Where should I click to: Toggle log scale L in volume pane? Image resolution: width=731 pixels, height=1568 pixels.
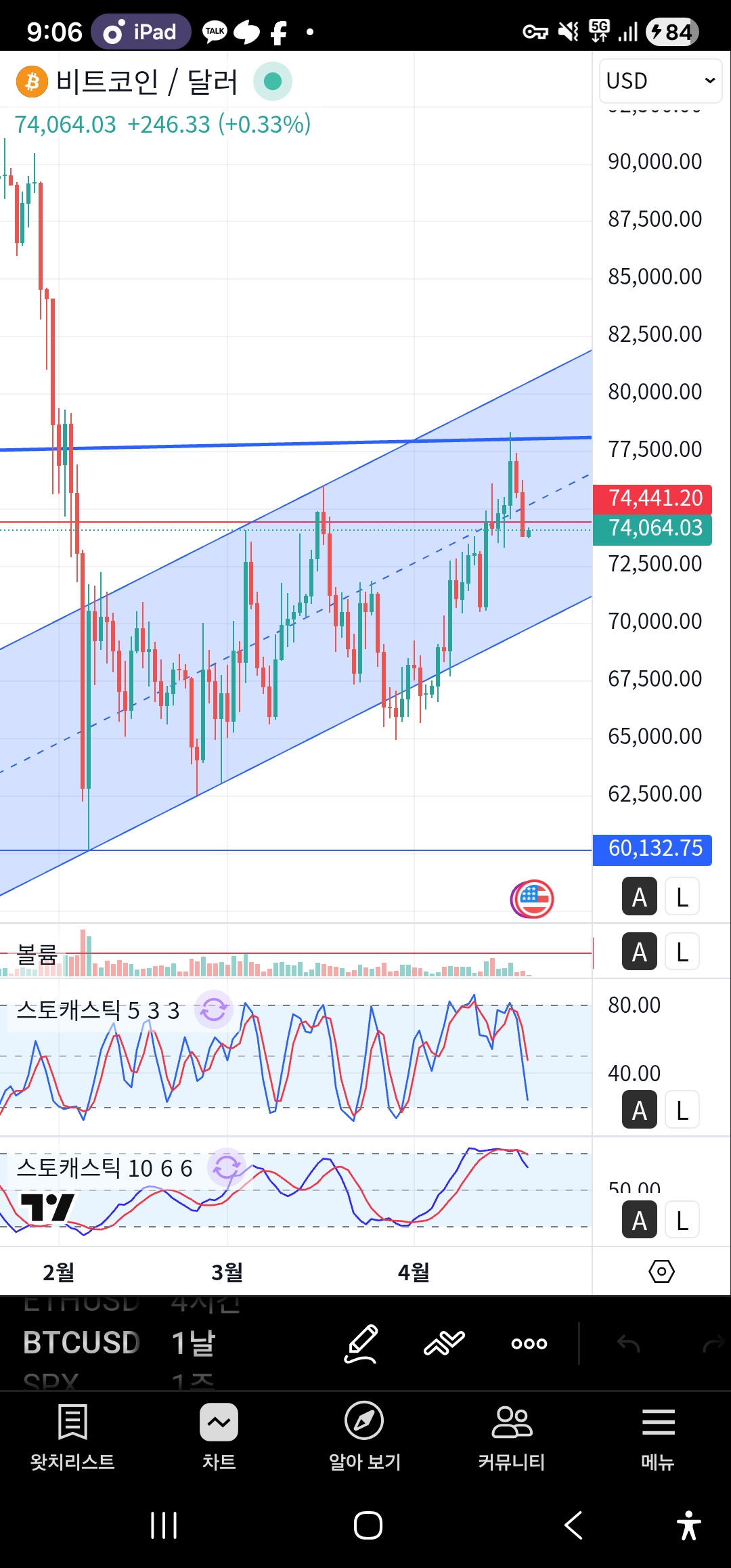(682, 952)
